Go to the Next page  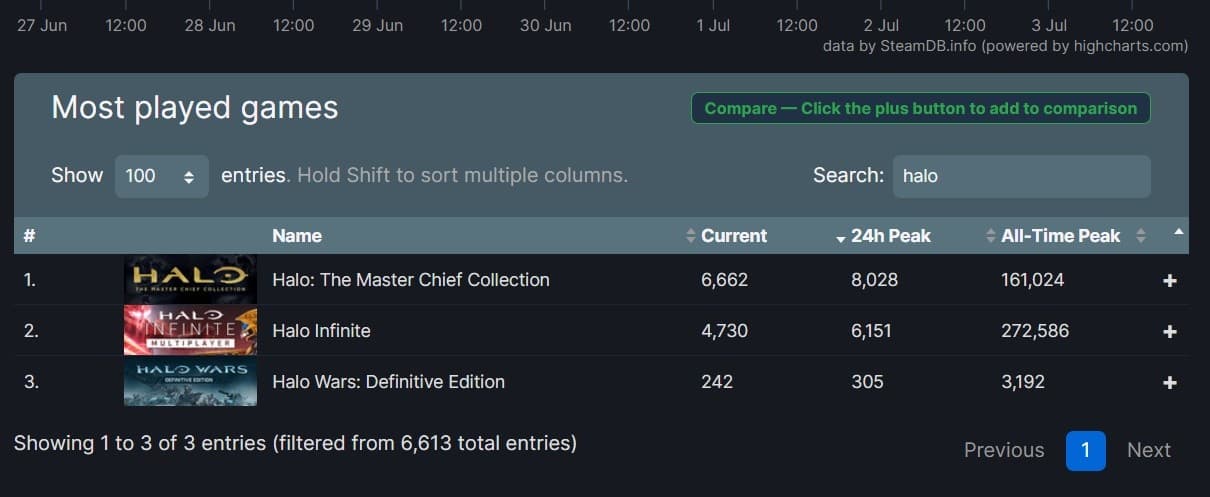tap(1148, 450)
